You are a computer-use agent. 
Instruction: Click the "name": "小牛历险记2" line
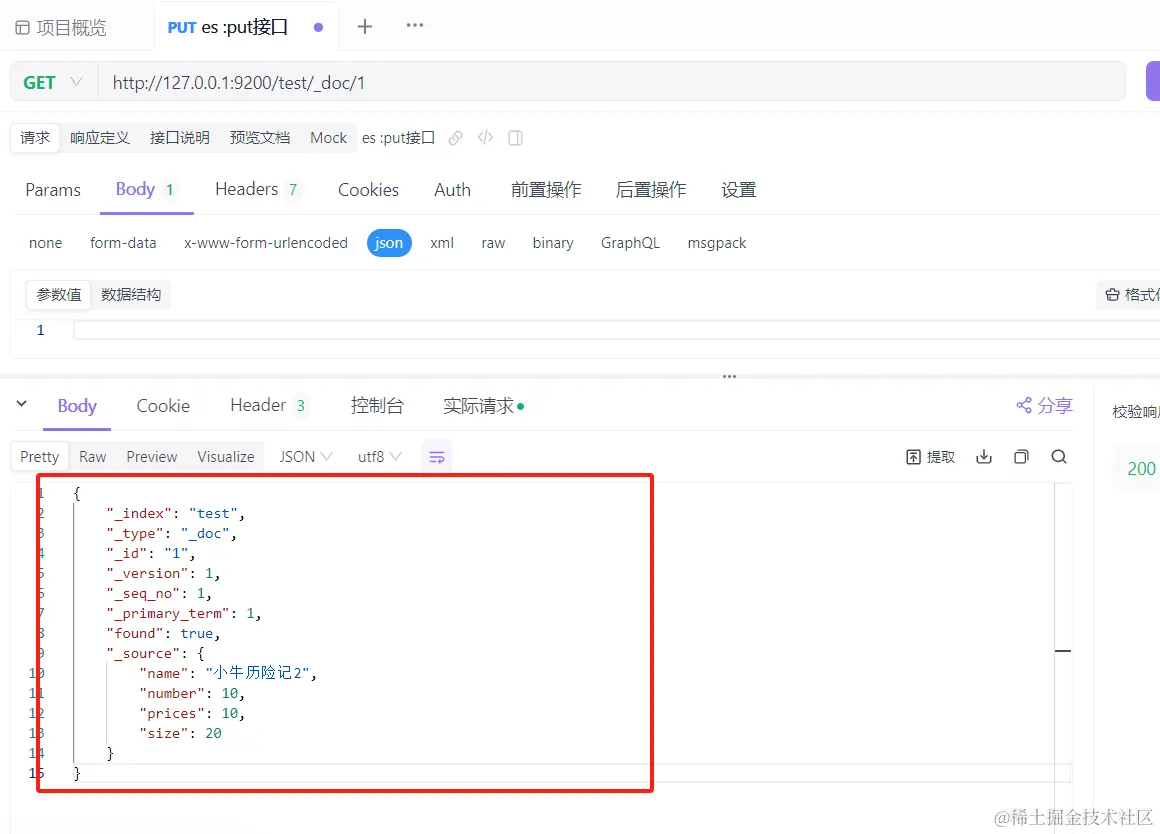tap(228, 673)
